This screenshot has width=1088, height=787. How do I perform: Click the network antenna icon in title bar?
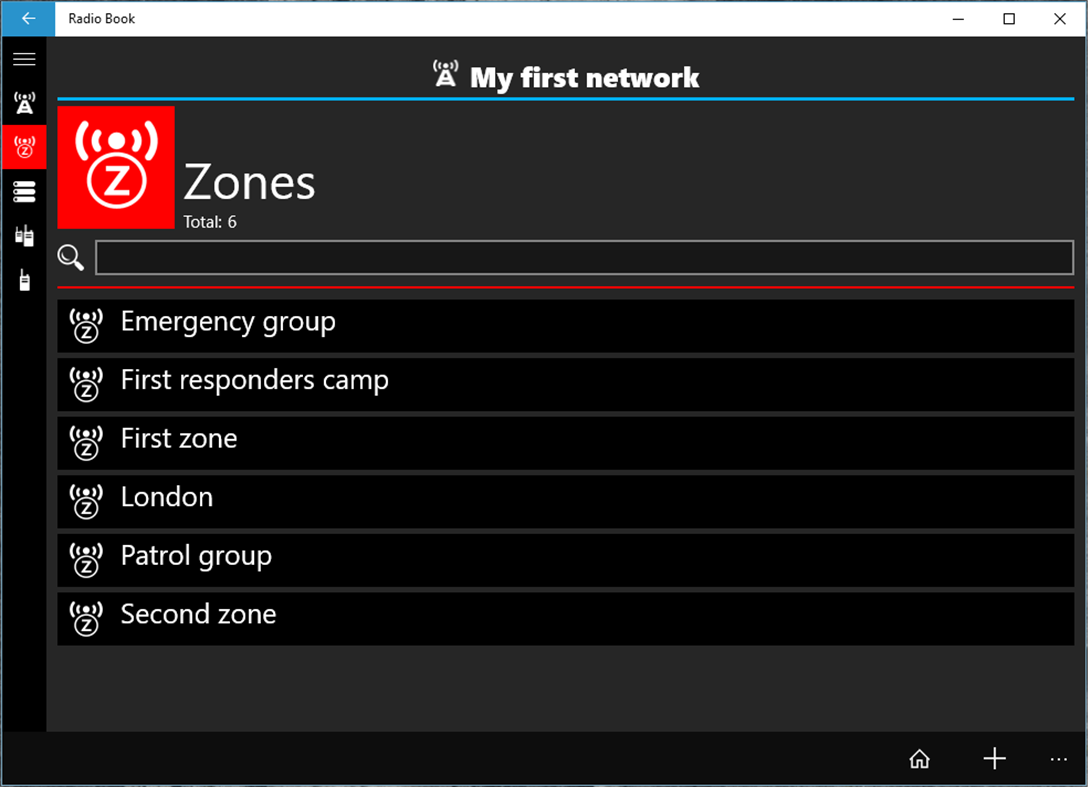pos(444,73)
